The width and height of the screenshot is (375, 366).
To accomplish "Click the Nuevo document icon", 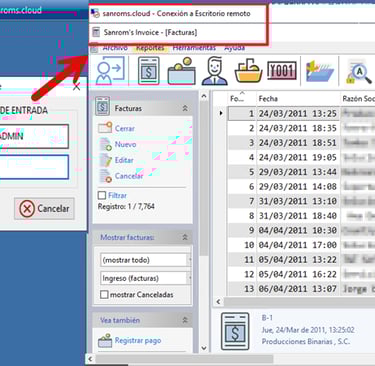I will pyautogui.click(x=105, y=144).
